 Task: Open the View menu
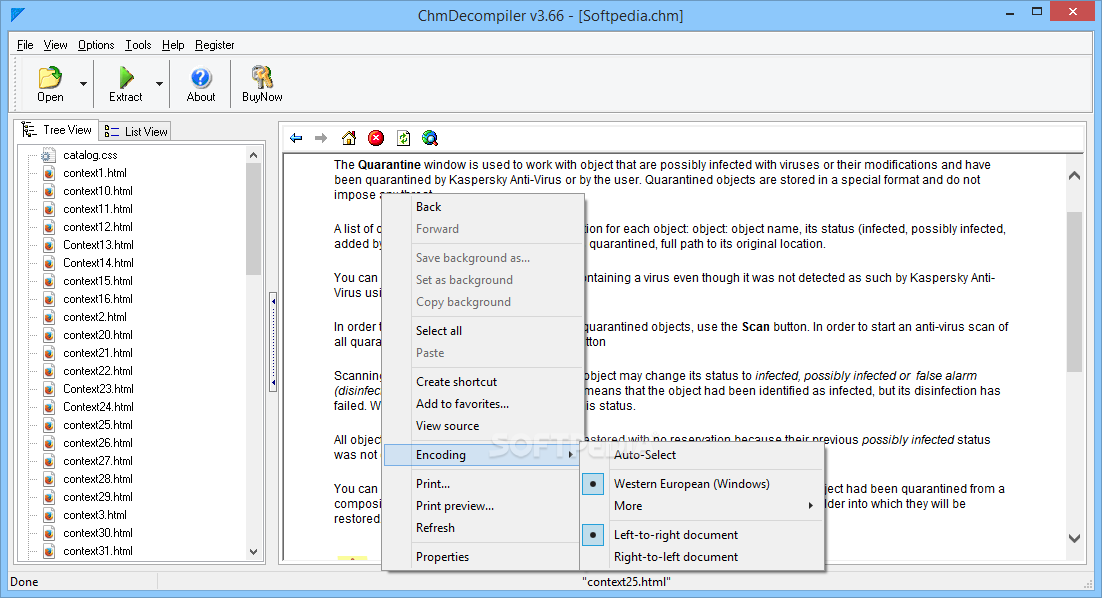56,45
